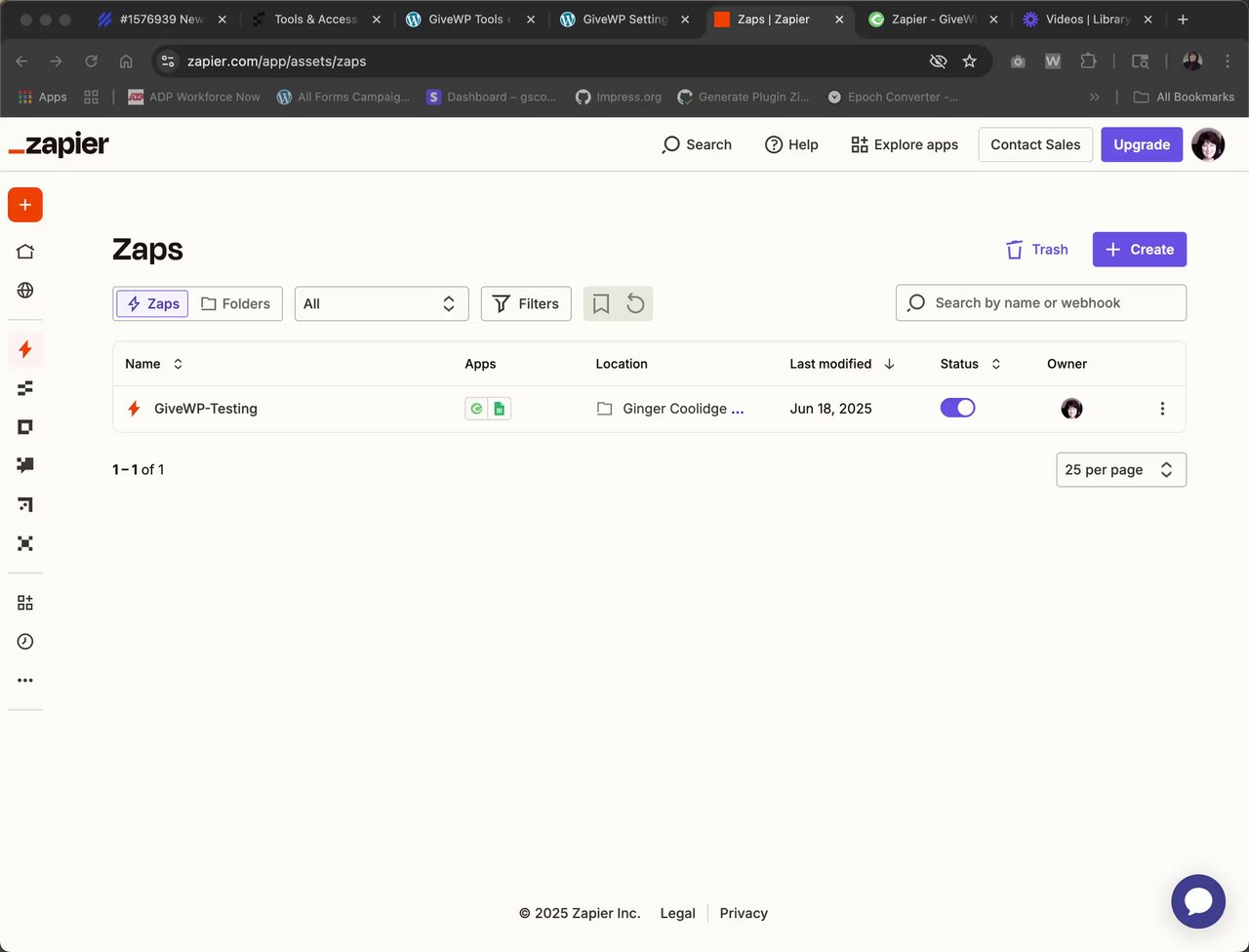Click the GiveWP app icon in Apps column
This screenshot has width=1249, height=952.
(476, 409)
